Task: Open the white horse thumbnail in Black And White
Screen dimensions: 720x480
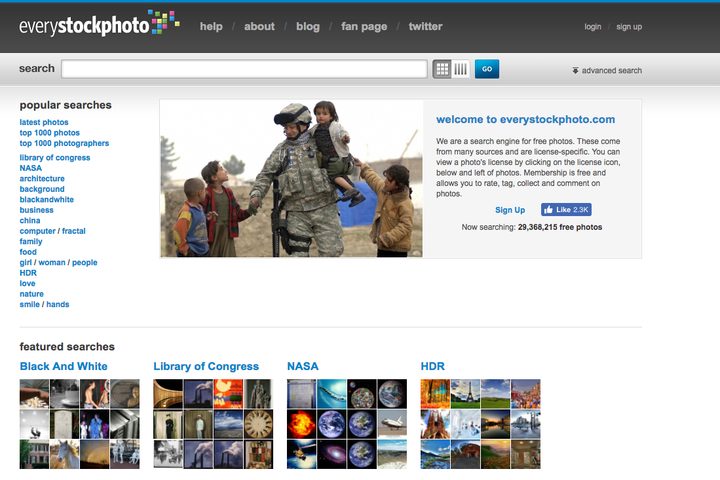Action: (x=64, y=454)
